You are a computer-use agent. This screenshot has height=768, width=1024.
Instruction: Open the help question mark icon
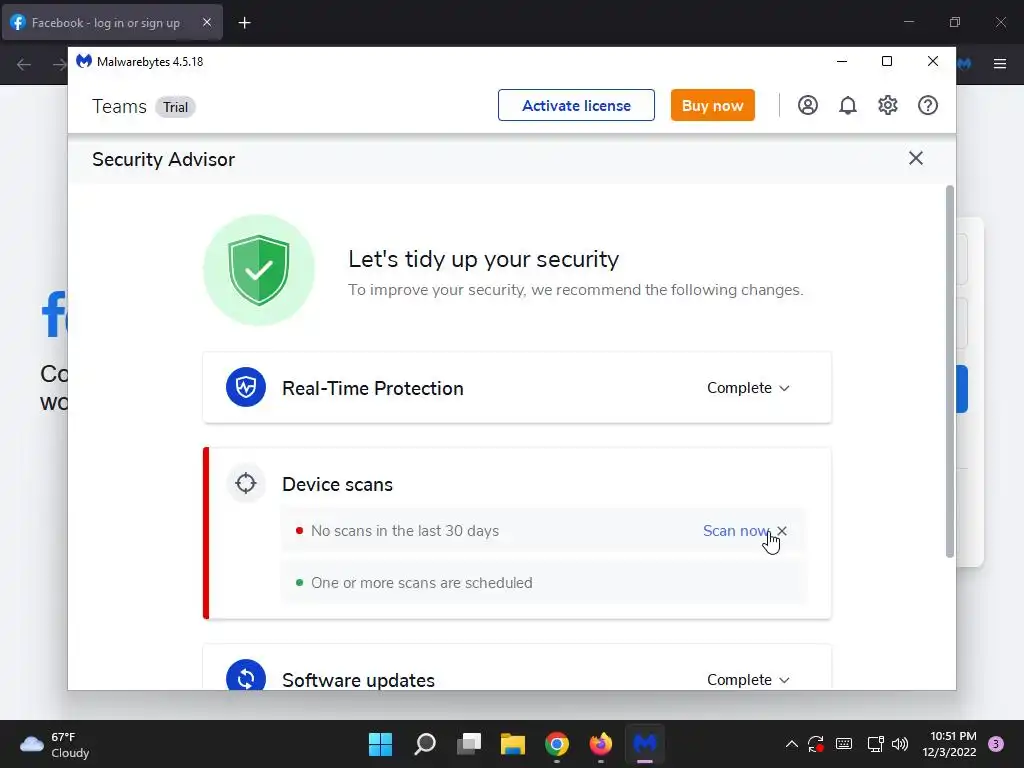(x=927, y=105)
